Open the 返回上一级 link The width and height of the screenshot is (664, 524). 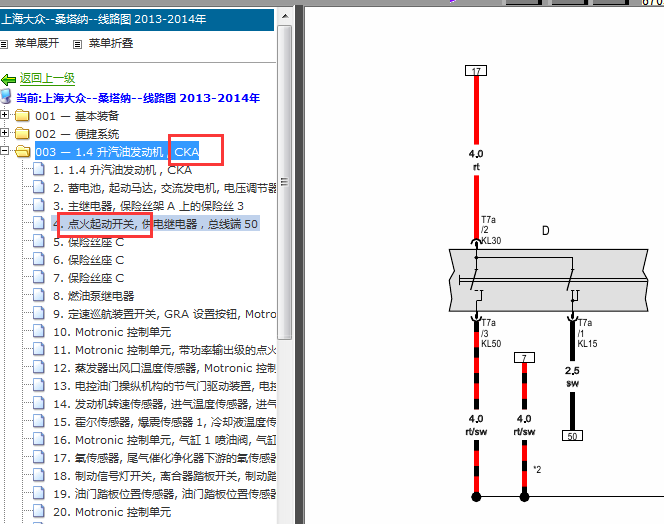pos(47,78)
